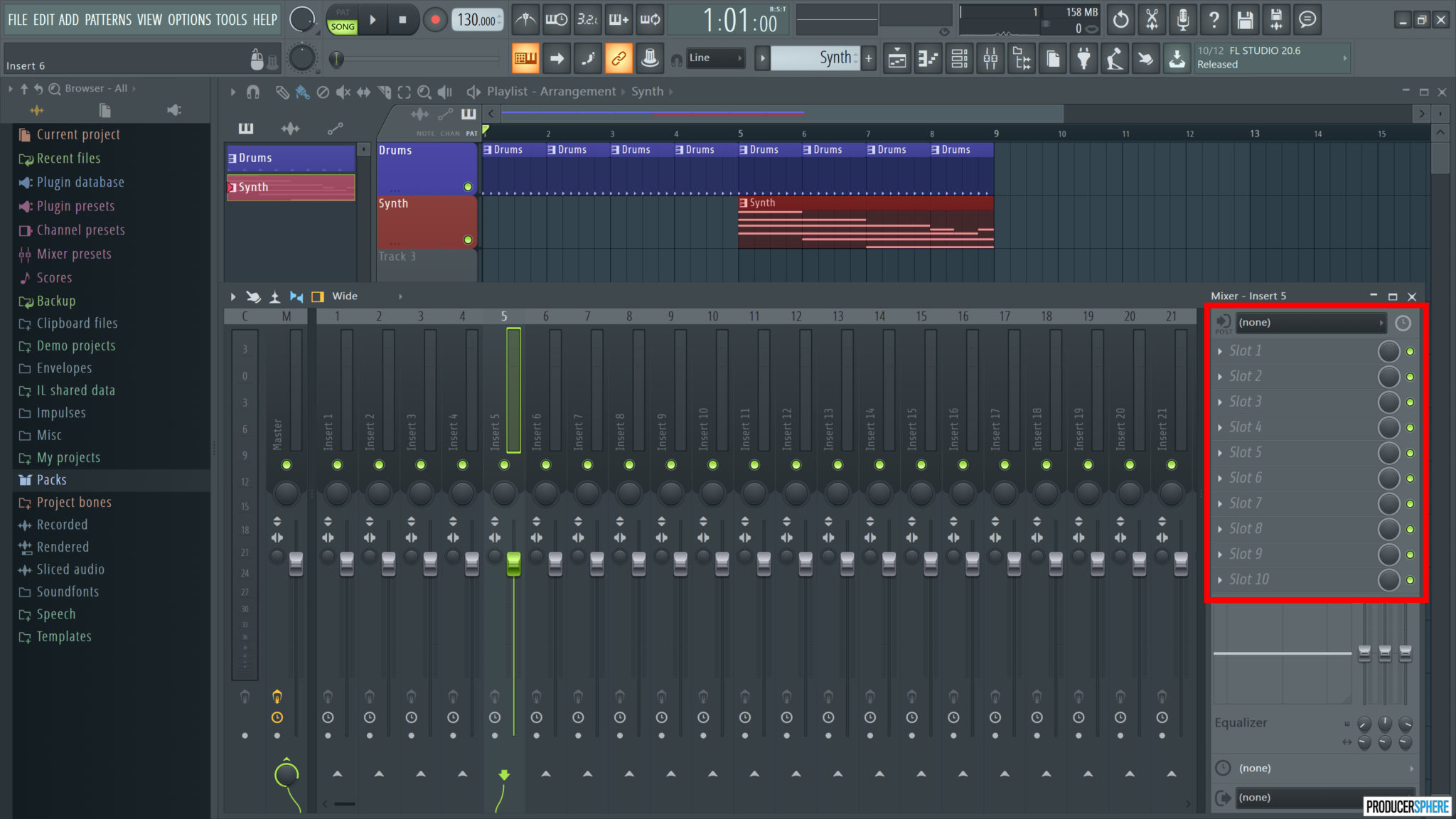Select the Synth clip in the playlist
The height and width of the screenshot is (819, 1456).
point(866,223)
